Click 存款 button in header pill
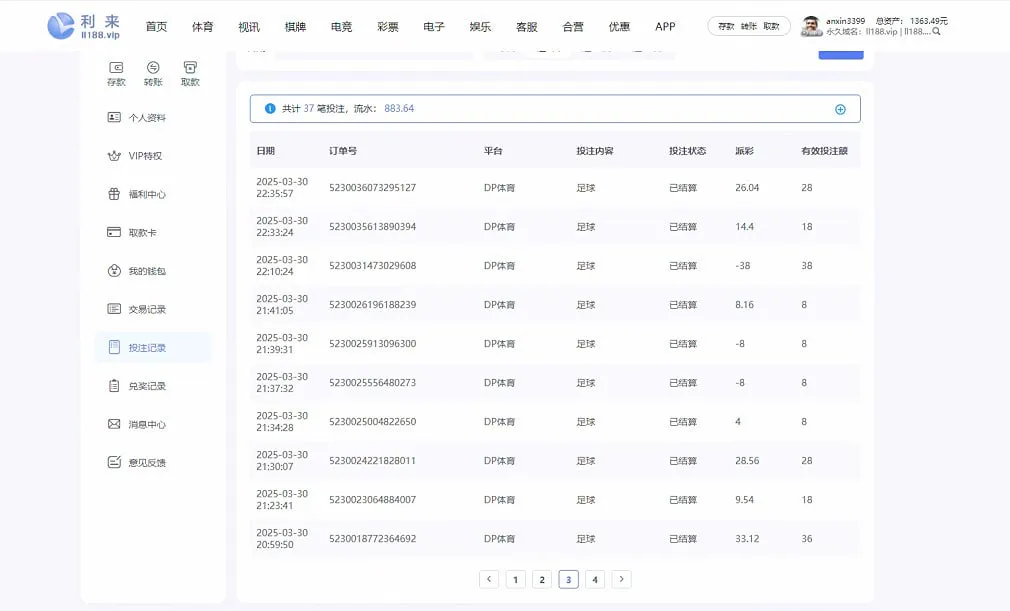The width and height of the screenshot is (1010, 611). coord(726,27)
